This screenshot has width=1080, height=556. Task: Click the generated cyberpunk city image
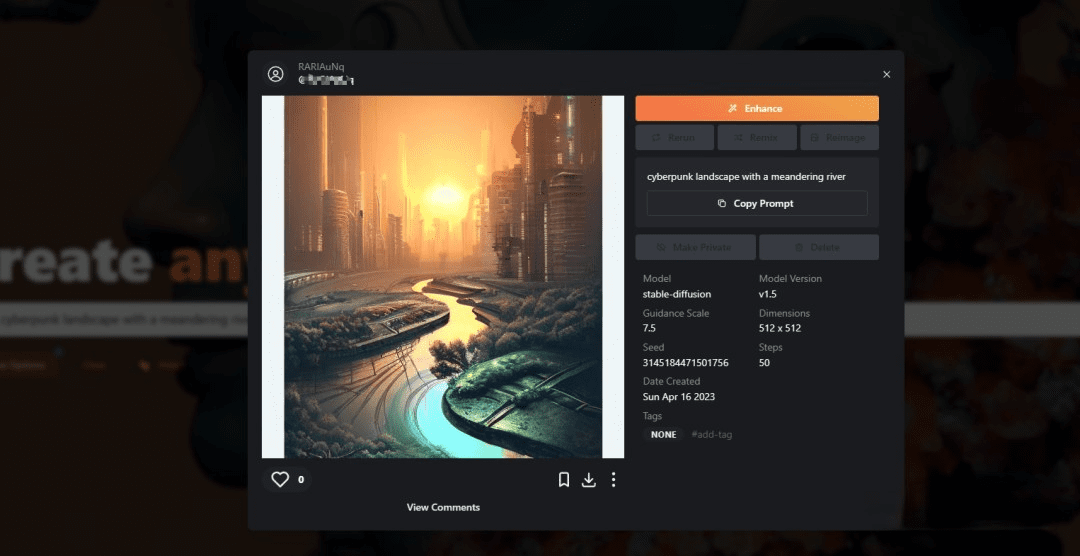click(443, 277)
